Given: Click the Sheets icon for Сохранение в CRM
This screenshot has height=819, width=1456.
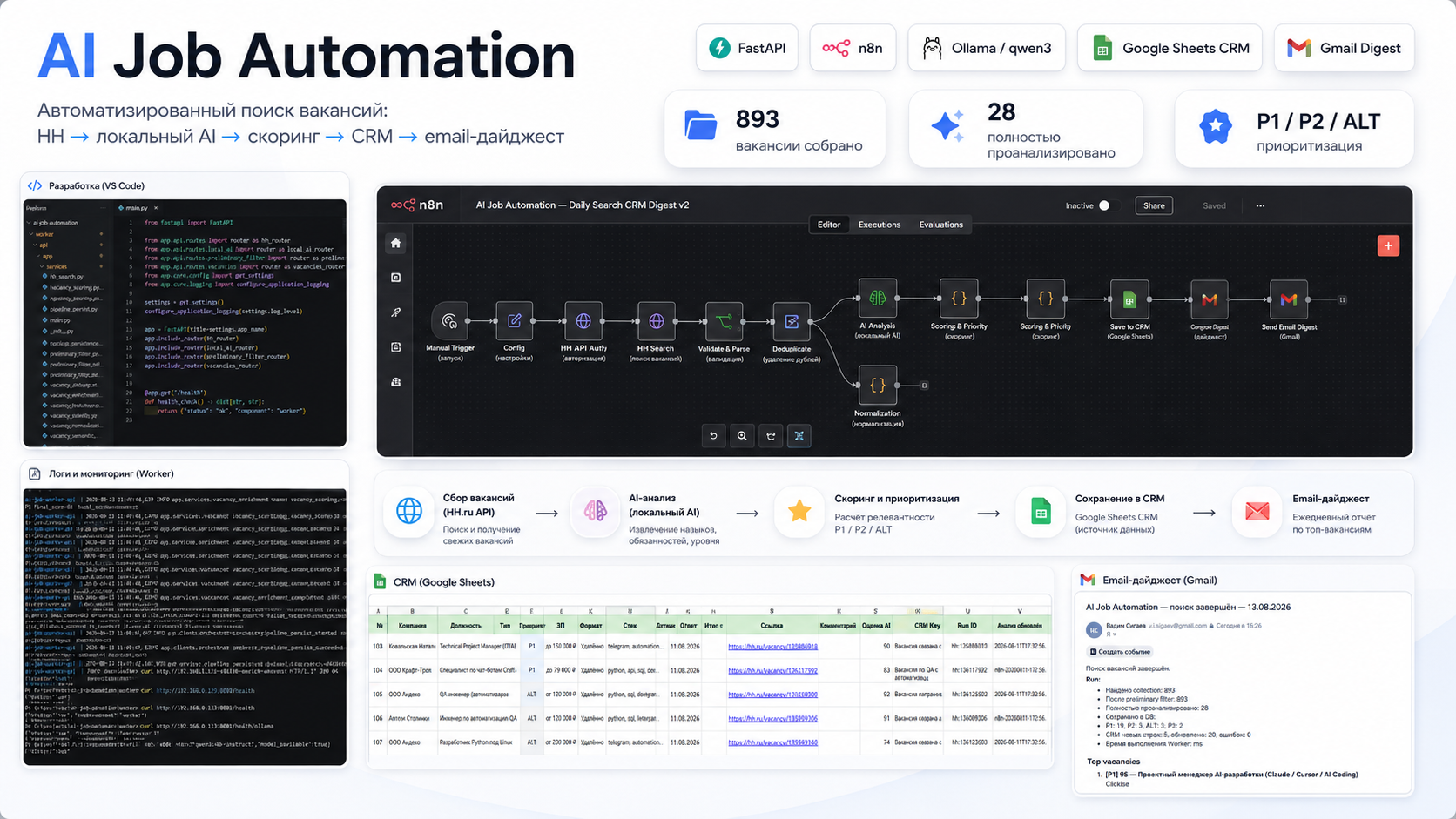Looking at the screenshot, I should point(1041,511).
